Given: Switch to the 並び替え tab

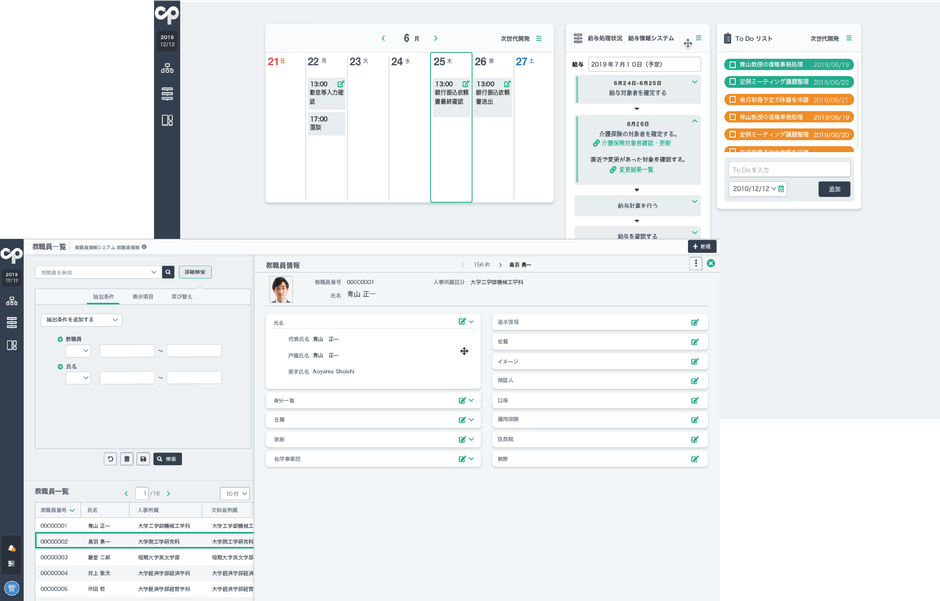Looking at the screenshot, I should point(182,297).
